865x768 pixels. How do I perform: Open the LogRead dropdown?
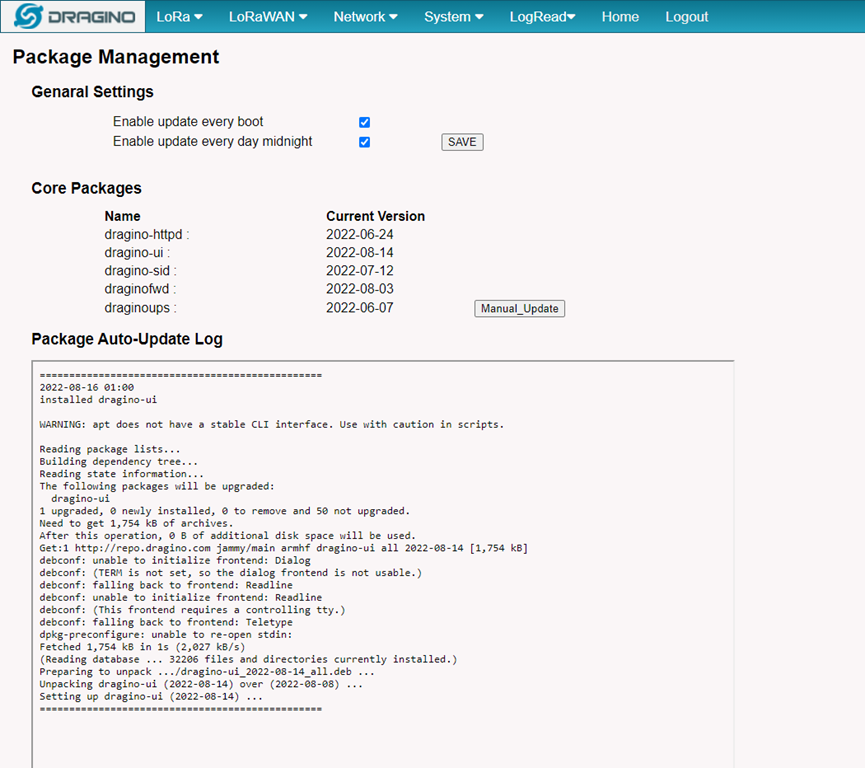[x=542, y=17]
